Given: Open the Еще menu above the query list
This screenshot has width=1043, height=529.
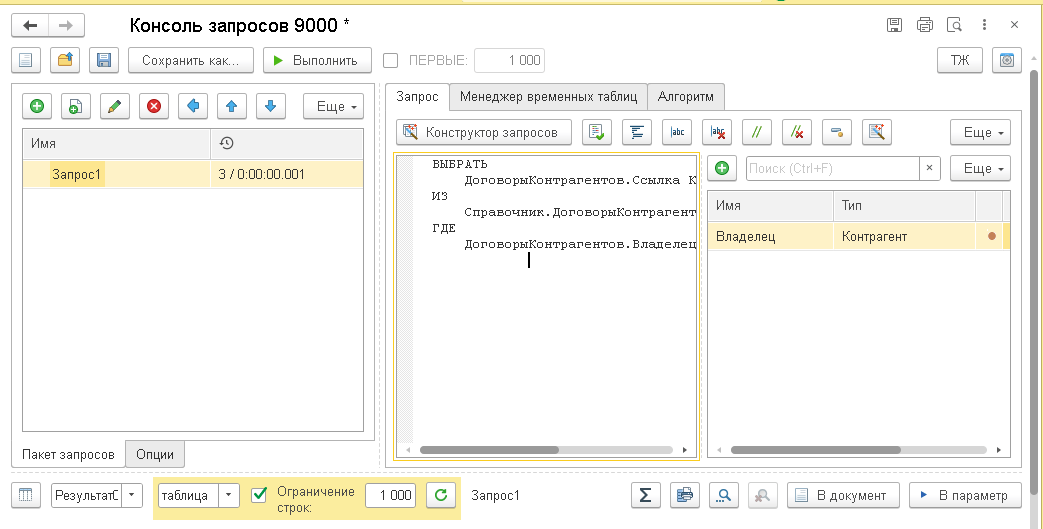Looking at the screenshot, I should [332, 107].
